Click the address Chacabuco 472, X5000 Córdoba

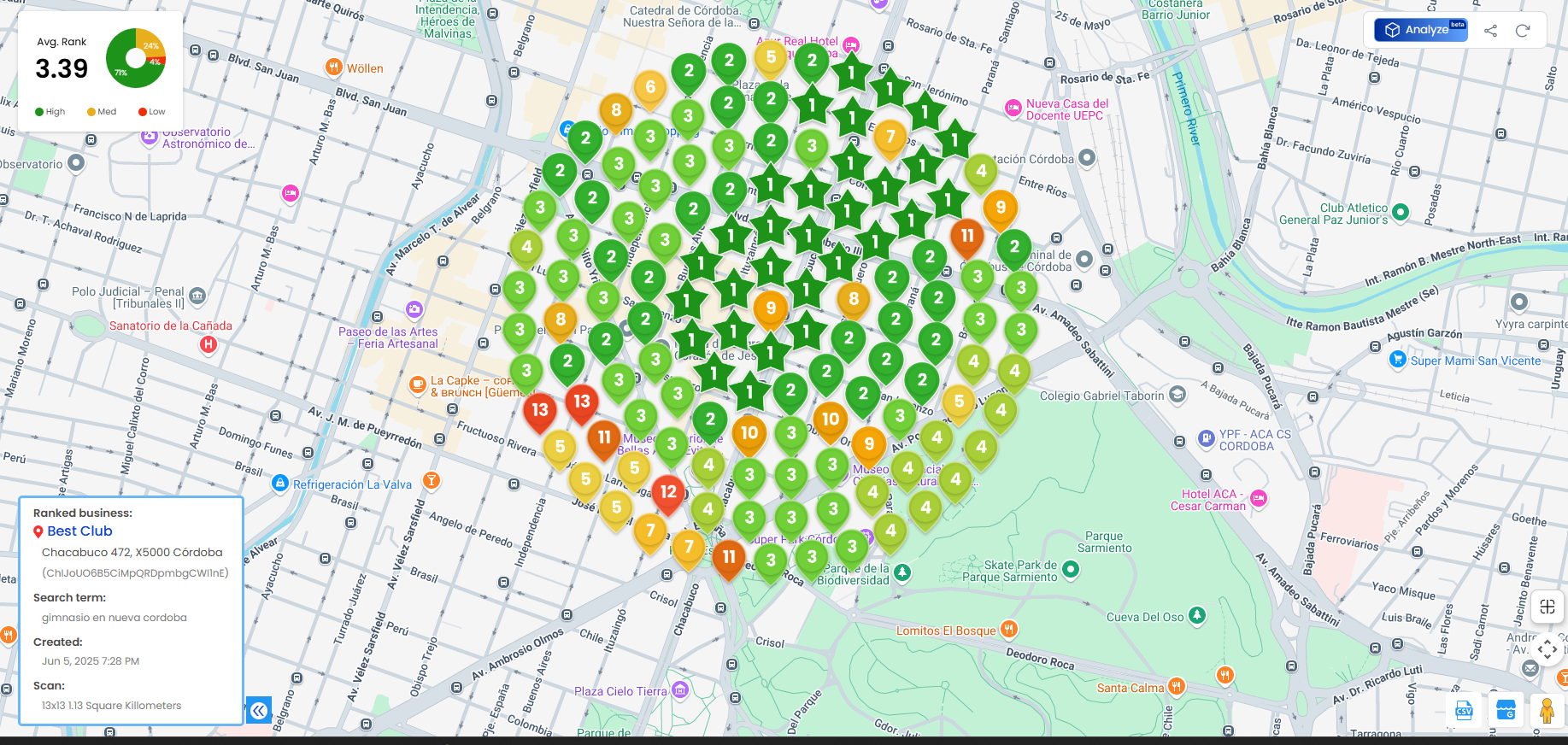point(132,553)
